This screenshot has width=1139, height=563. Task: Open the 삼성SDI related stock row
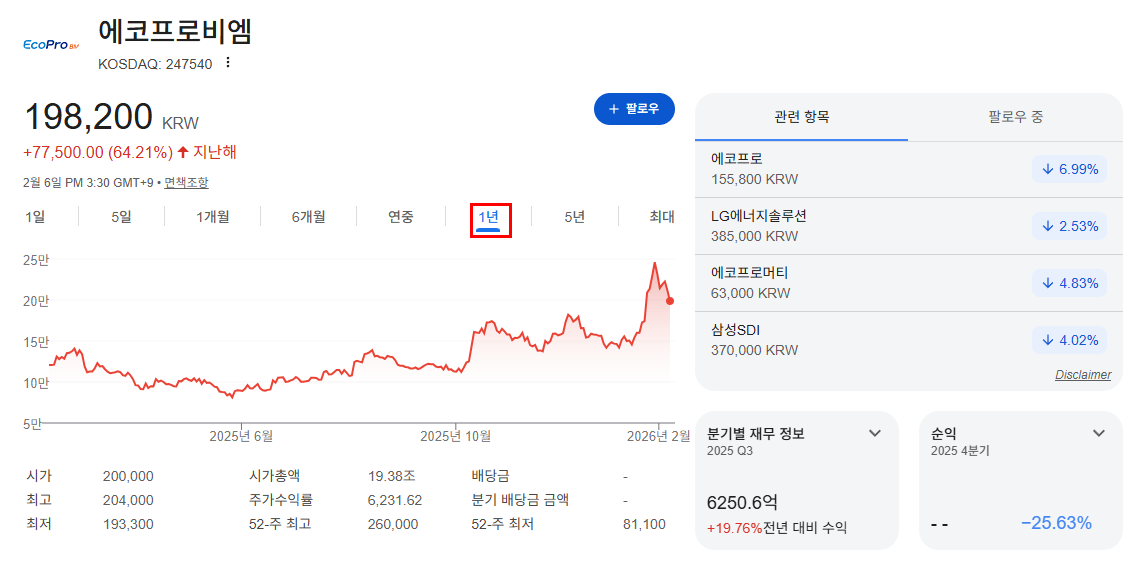tap(909, 341)
